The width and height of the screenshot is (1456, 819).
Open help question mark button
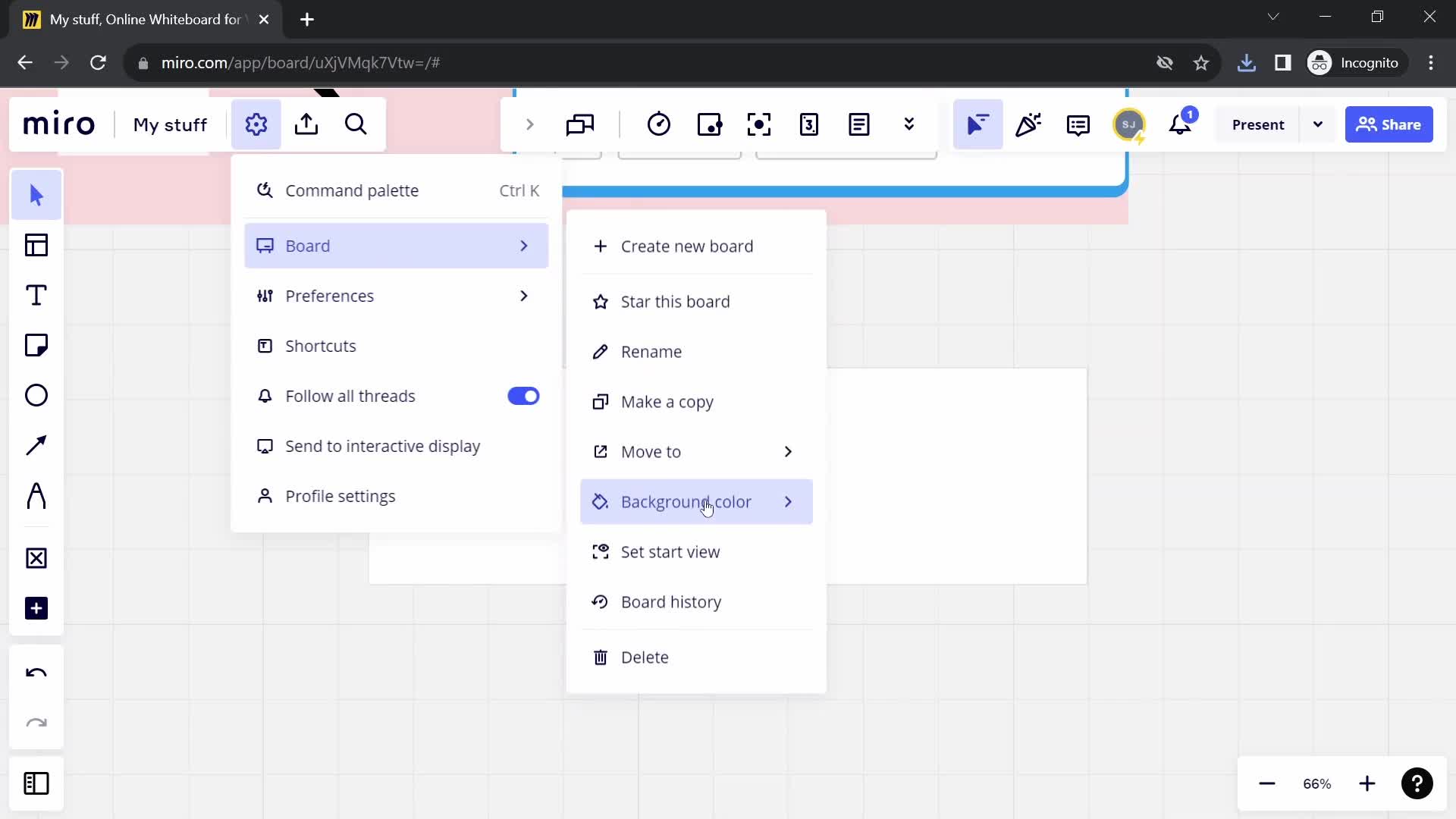(x=1417, y=783)
